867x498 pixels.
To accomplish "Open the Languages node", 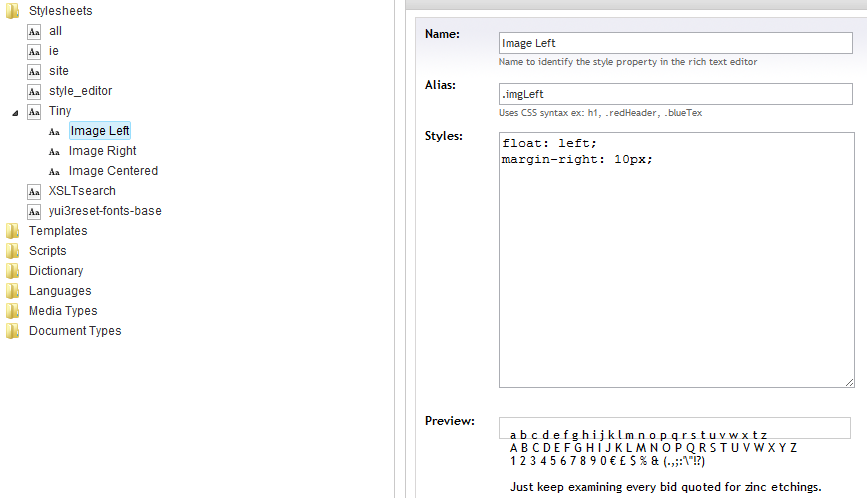I will 60,291.
